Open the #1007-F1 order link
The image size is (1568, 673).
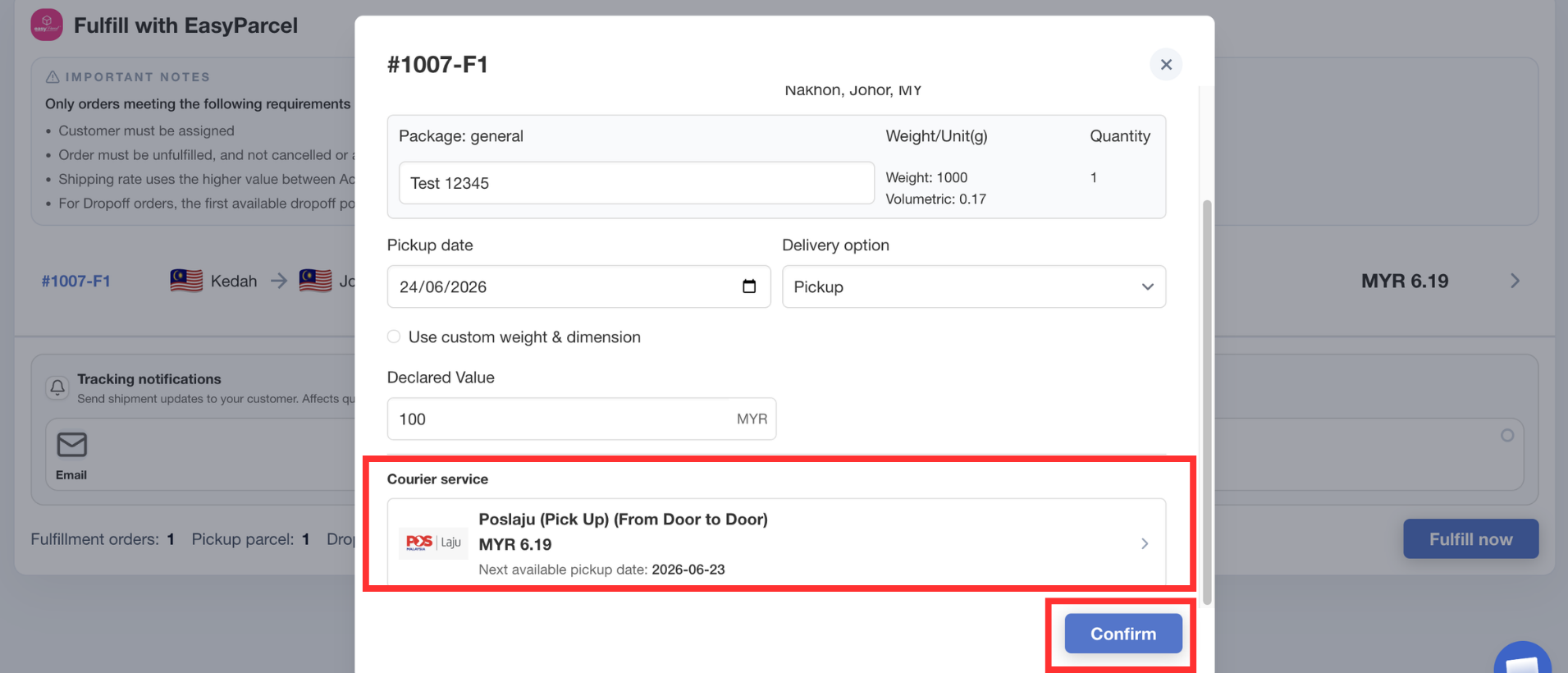click(x=76, y=281)
